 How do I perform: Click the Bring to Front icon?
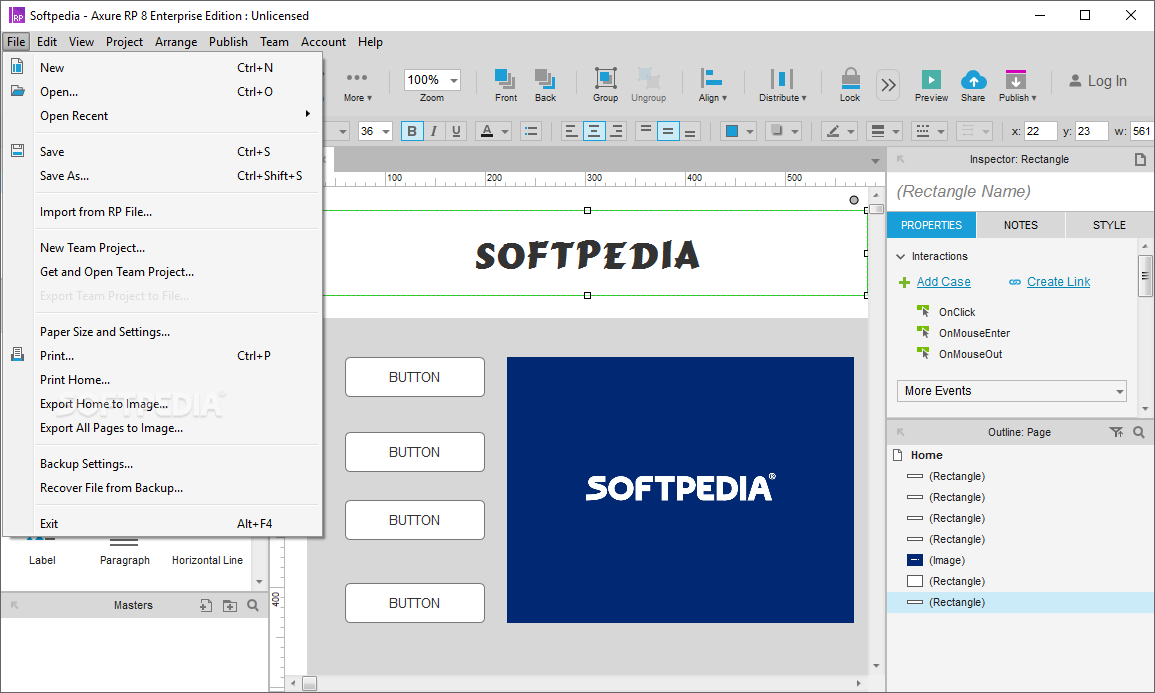pos(505,79)
